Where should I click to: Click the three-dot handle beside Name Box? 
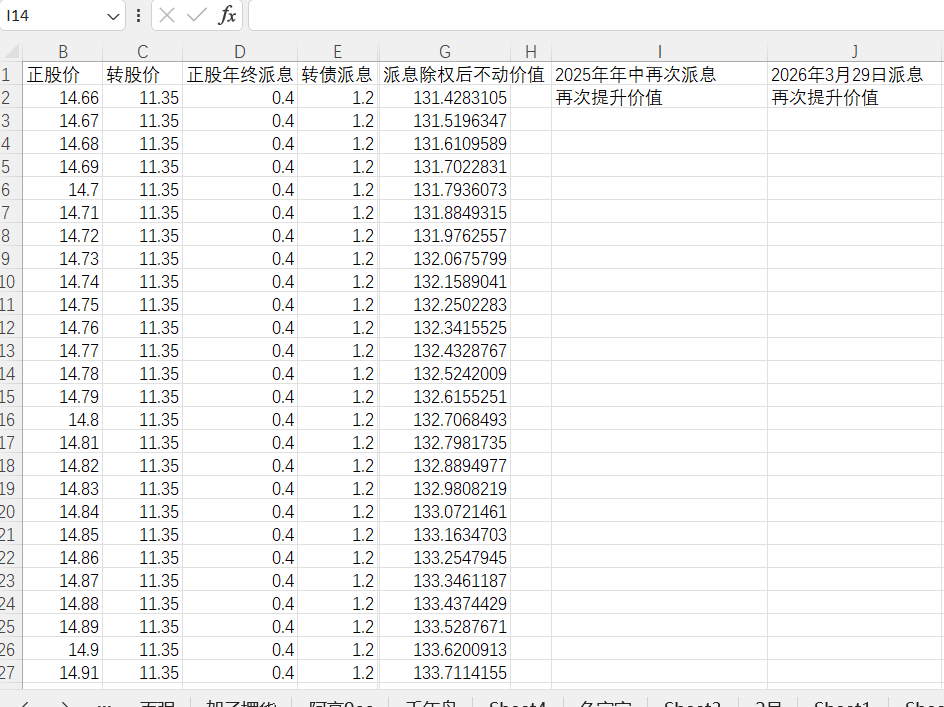click(138, 16)
